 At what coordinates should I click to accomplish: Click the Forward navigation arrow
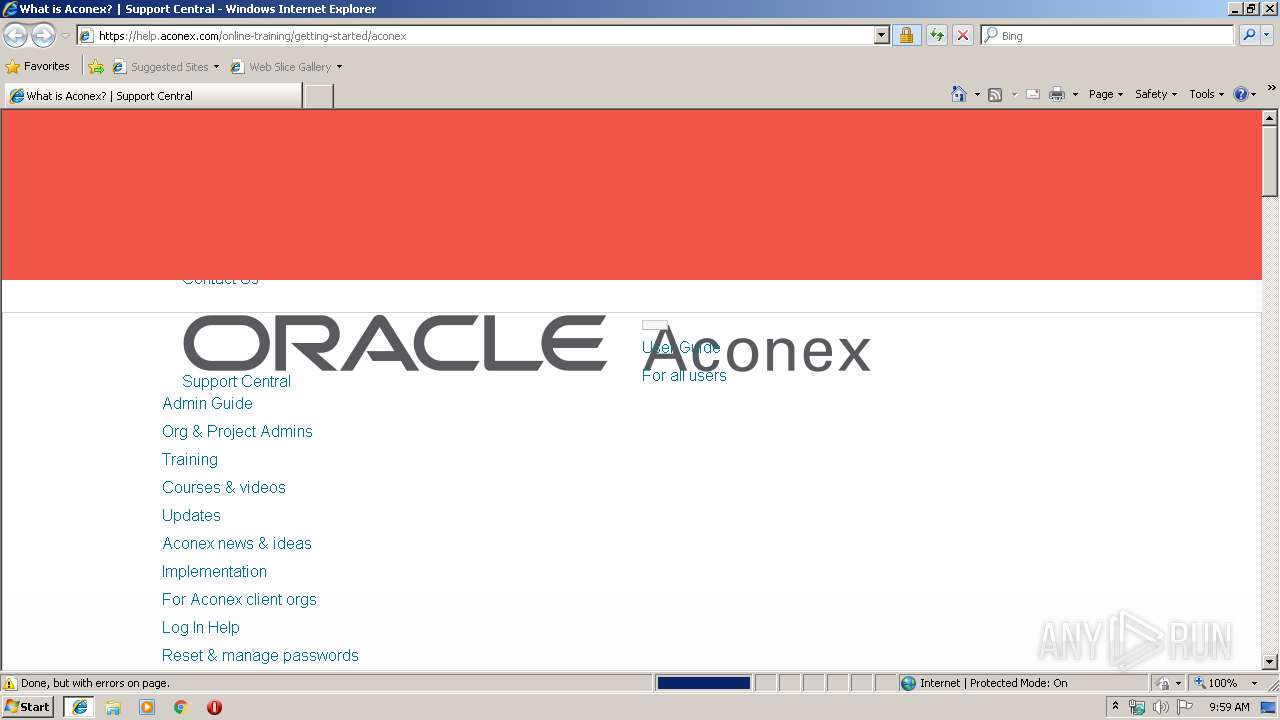[x=43, y=36]
